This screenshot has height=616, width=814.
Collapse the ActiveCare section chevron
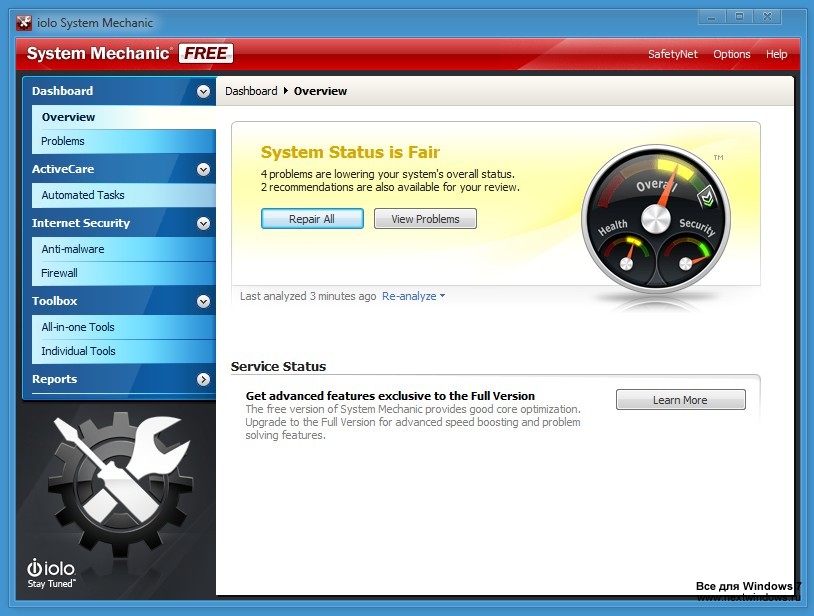(204, 170)
